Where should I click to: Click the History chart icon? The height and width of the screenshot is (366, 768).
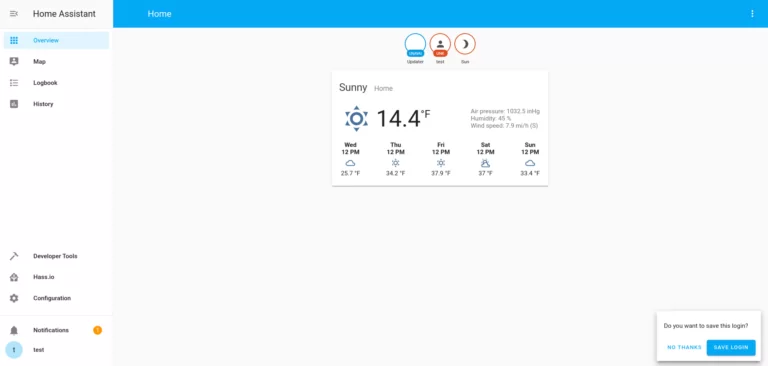(14, 104)
